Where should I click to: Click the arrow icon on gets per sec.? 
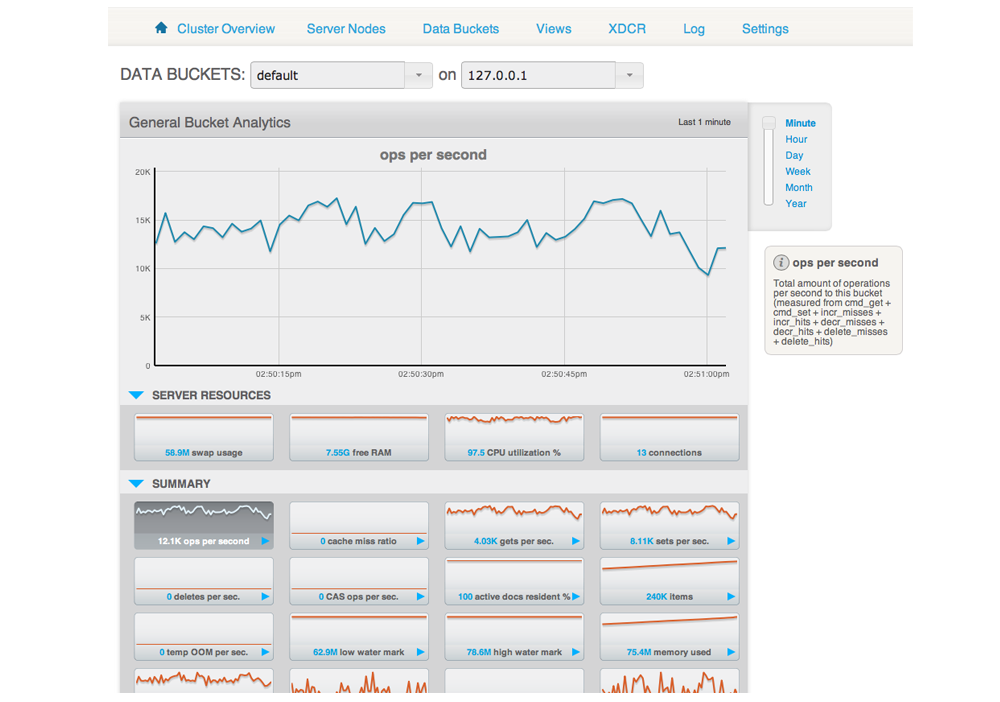coord(576,541)
